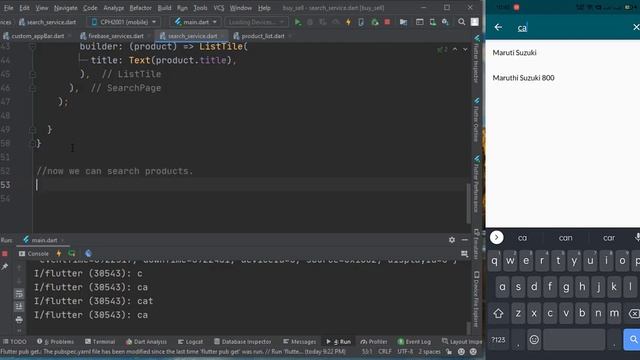
Task: Collapse code fold at line 43
Action: (x=33, y=47)
